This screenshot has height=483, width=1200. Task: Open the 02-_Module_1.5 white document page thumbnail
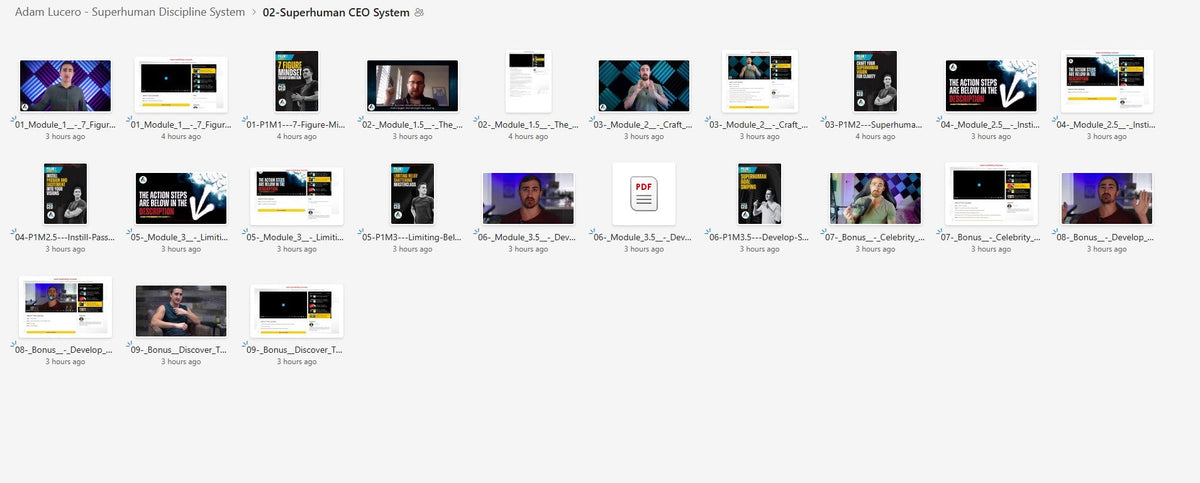tap(529, 81)
